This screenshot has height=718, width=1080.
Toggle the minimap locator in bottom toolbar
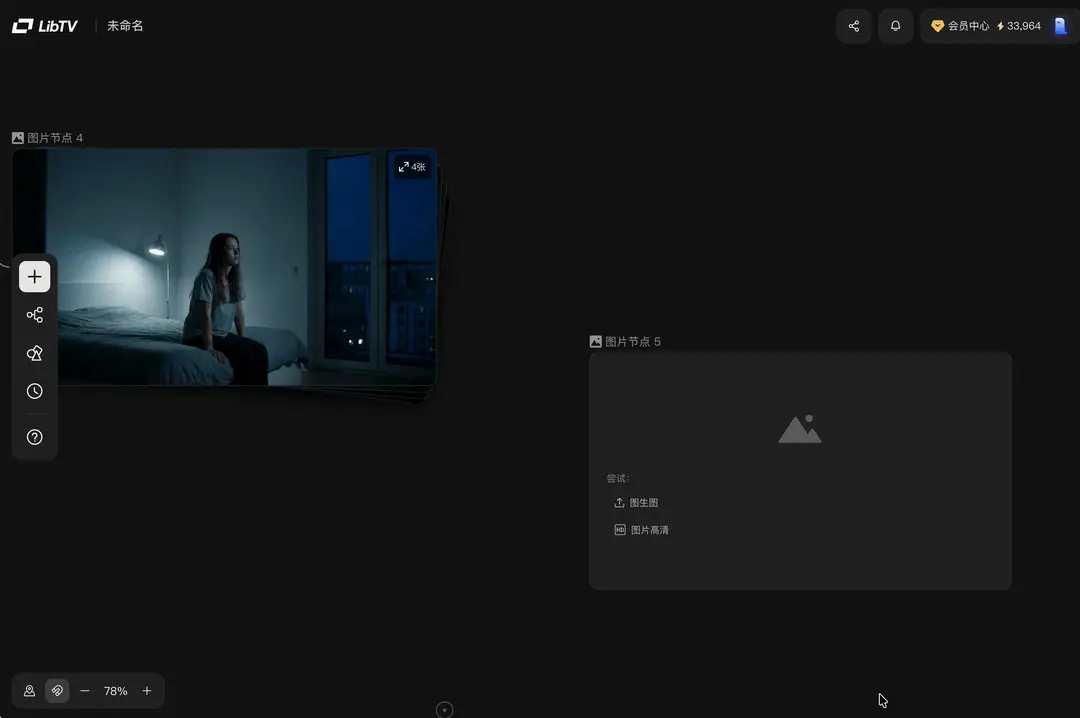[29, 690]
